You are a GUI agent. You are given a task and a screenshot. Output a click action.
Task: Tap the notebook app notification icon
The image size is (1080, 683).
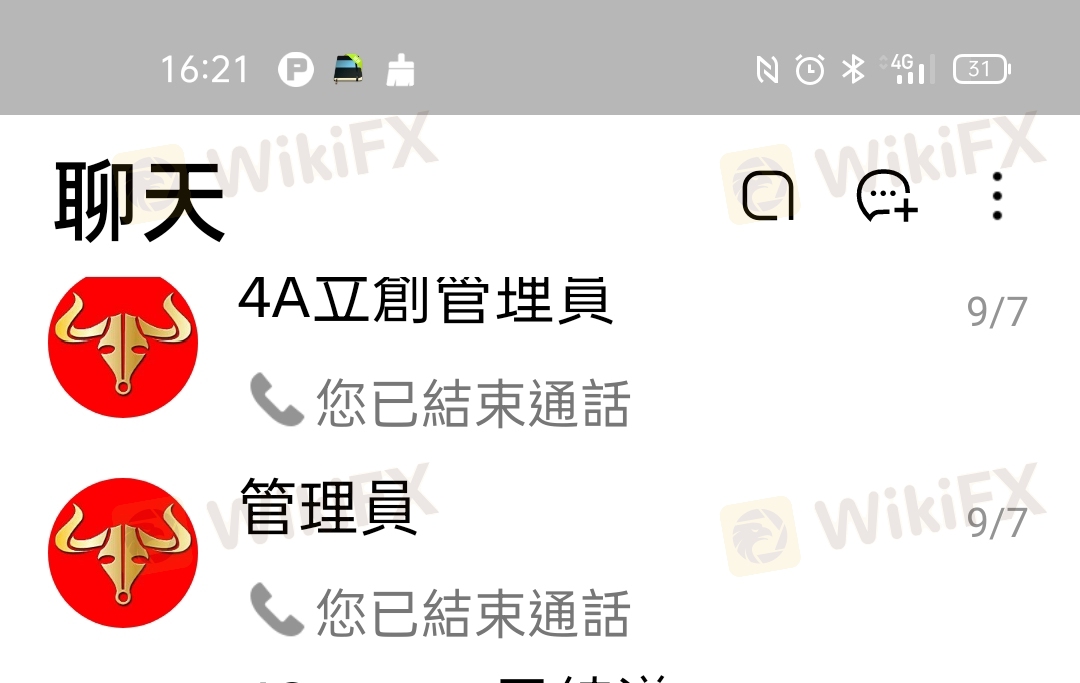point(349,68)
